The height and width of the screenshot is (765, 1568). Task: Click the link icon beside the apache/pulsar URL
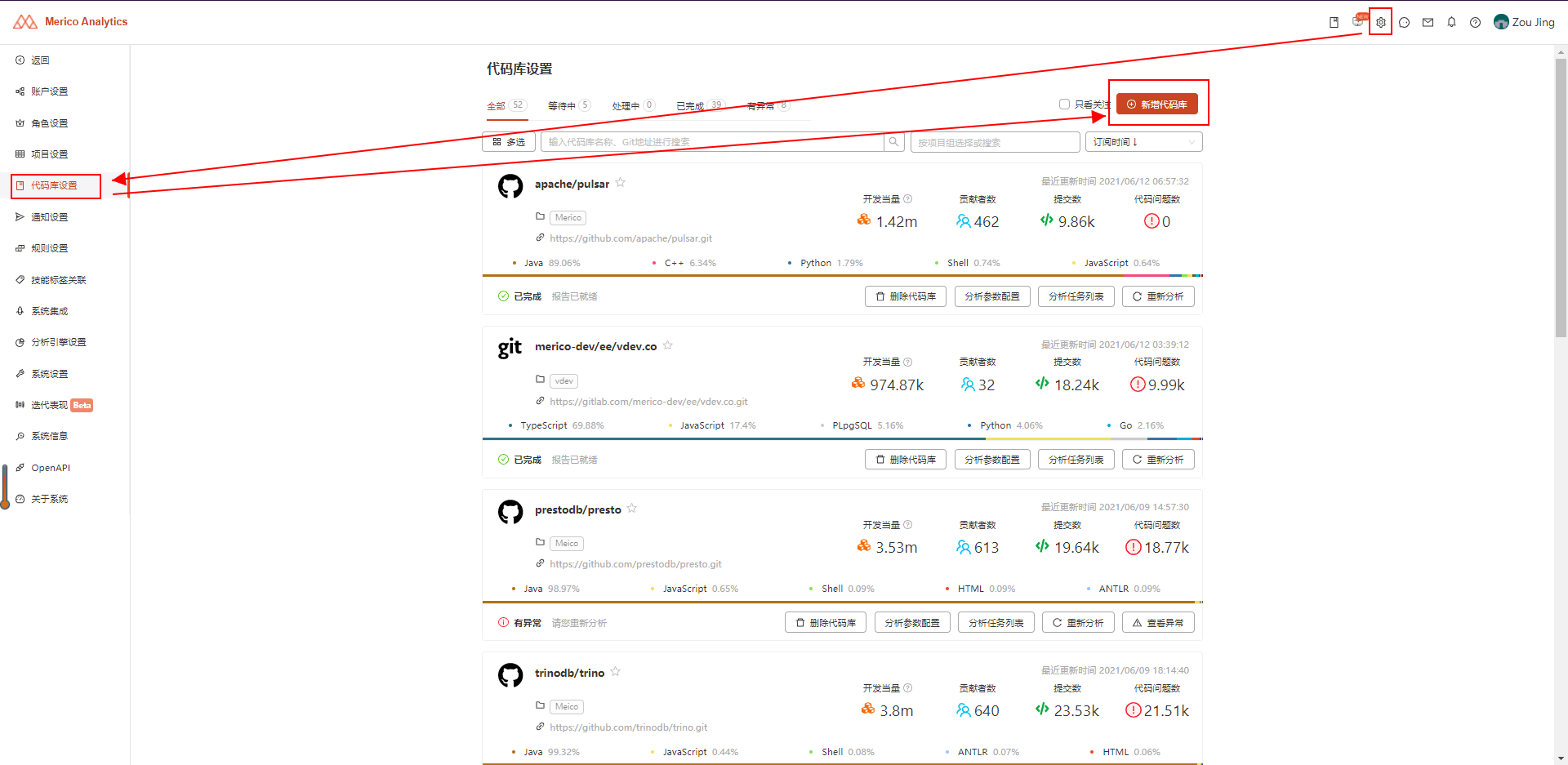540,238
